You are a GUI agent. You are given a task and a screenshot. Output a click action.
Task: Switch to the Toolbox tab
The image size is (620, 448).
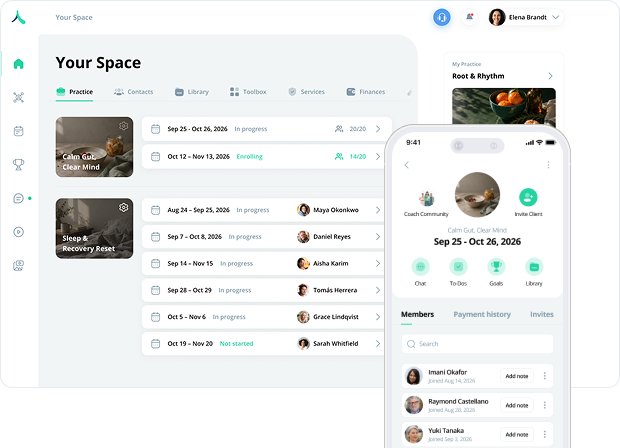point(248,92)
